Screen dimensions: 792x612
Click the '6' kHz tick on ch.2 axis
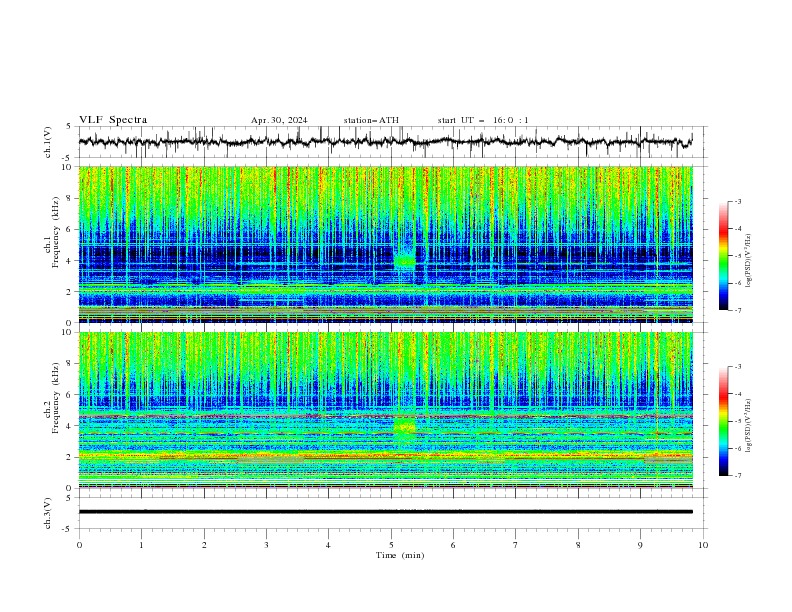point(70,394)
